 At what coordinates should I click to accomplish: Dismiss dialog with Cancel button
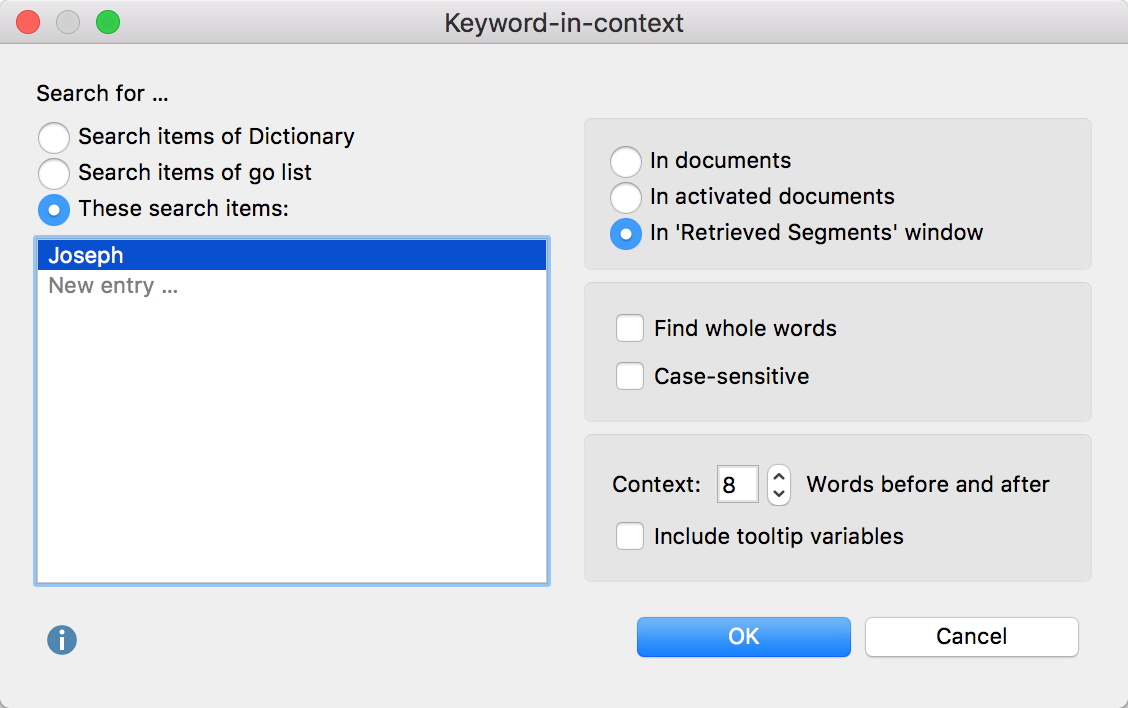(972, 637)
